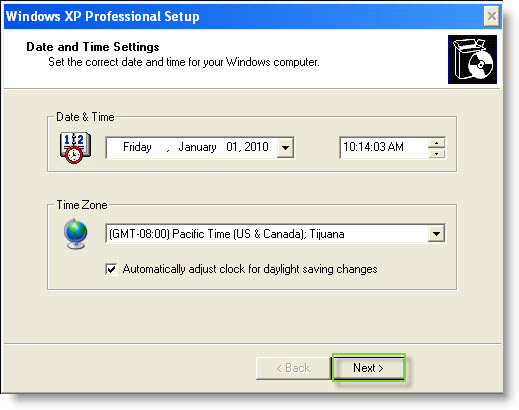Select the year 2010 in date field

[256, 147]
